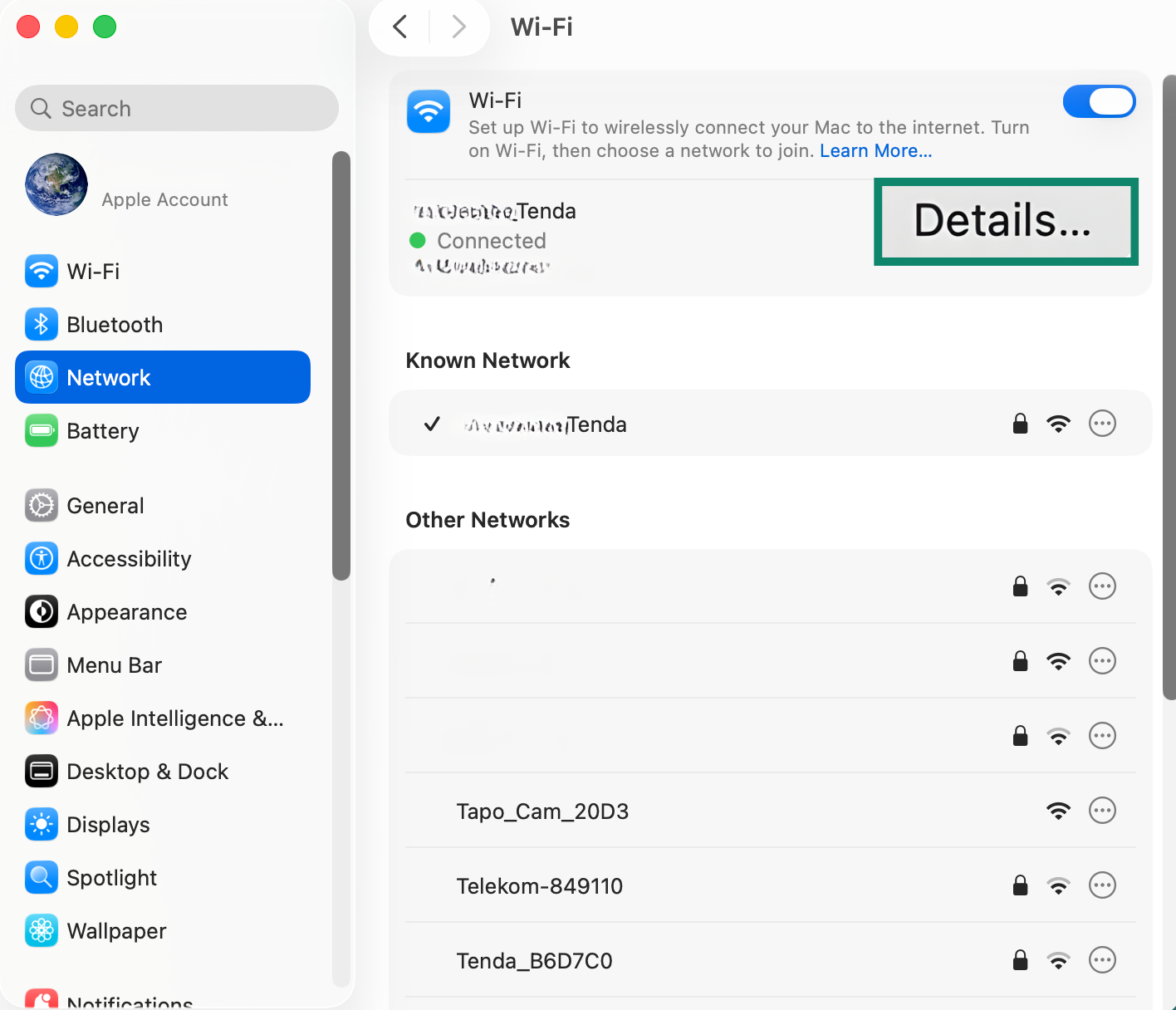Follow the Learn More link
The width and height of the screenshot is (1176, 1010).
(x=875, y=150)
